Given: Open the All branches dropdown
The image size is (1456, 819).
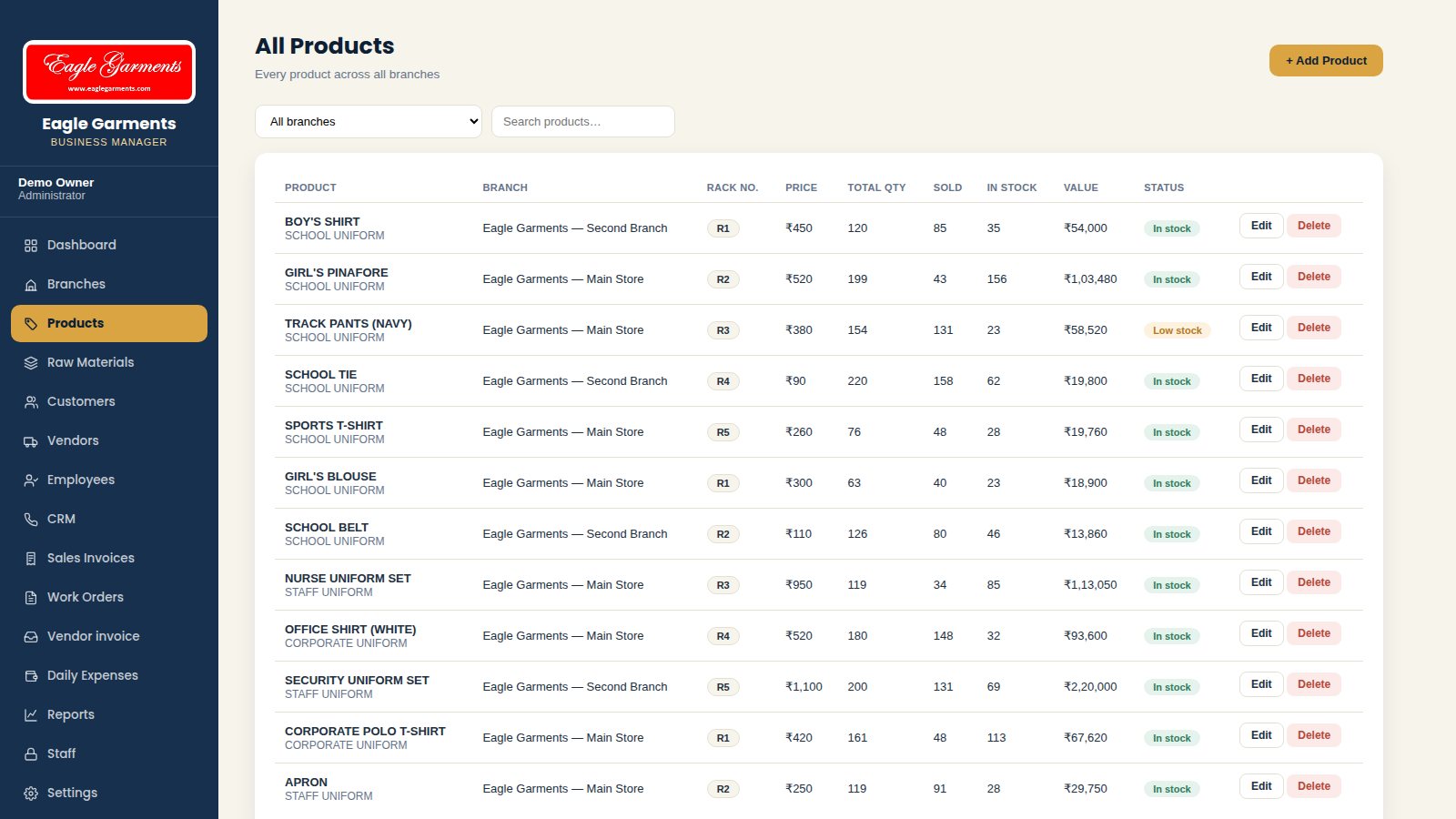Looking at the screenshot, I should tap(369, 122).
